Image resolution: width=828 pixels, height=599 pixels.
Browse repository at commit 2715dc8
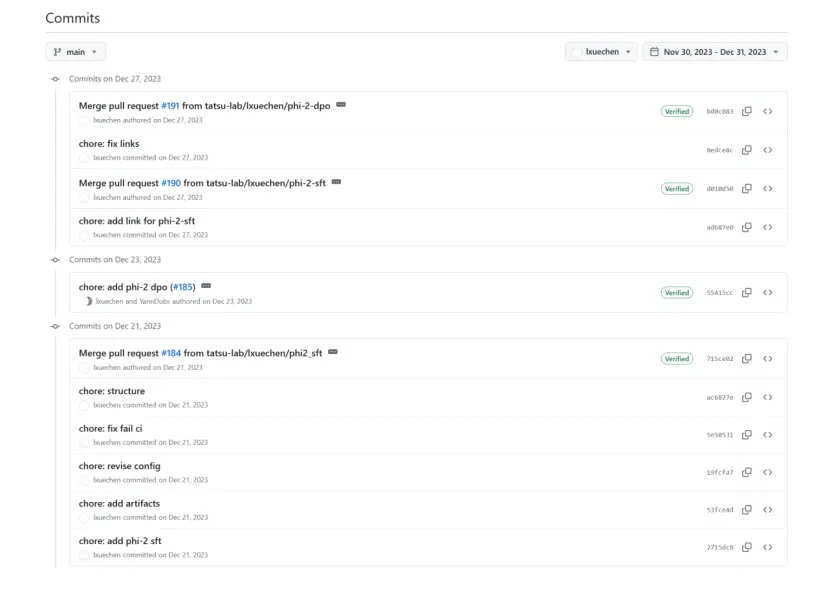pyautogui.click(x=767, y=547)
